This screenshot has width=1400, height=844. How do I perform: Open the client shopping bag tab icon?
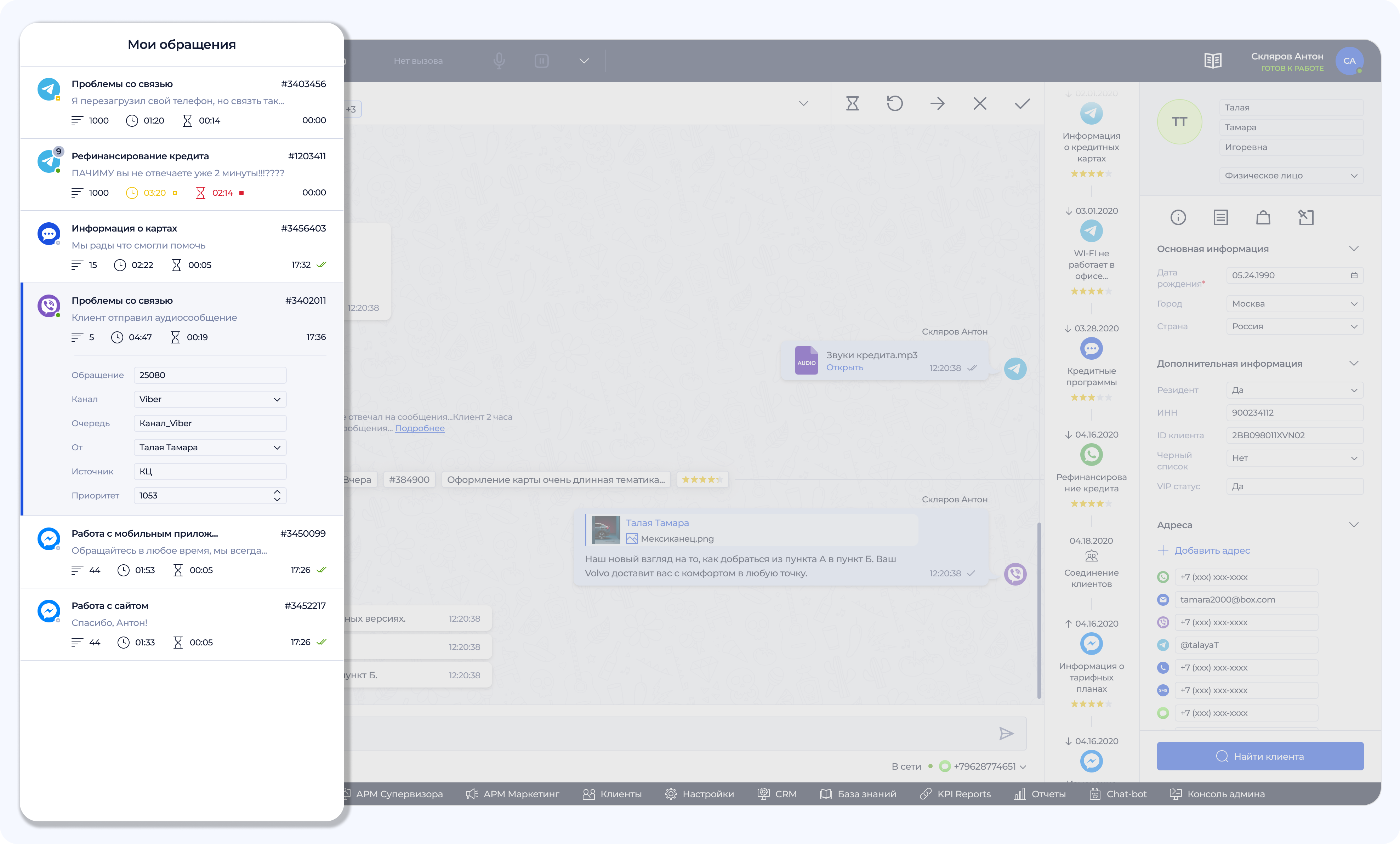pos(1263,217)
